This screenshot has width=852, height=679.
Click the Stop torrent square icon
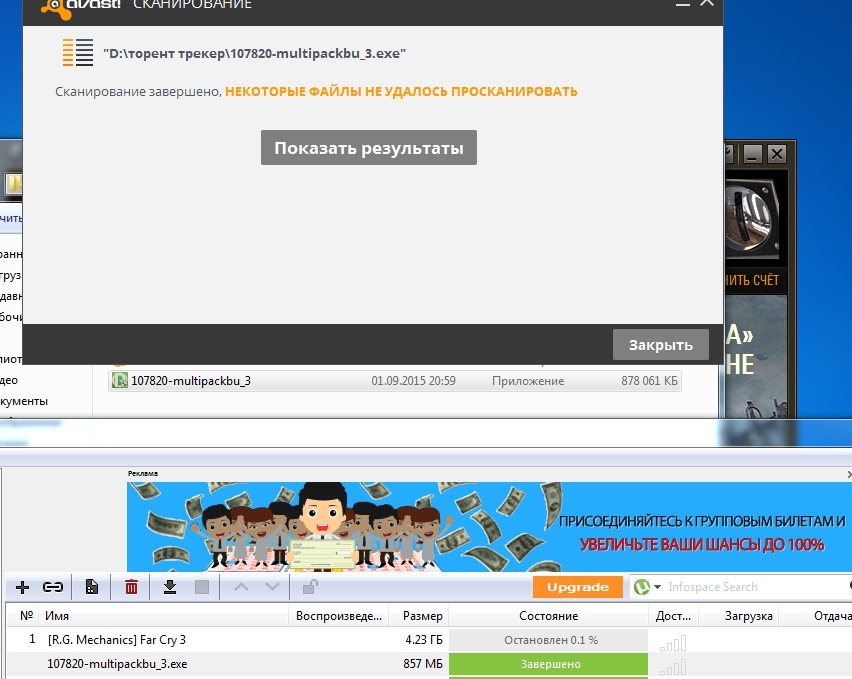[x=202, y=587]
